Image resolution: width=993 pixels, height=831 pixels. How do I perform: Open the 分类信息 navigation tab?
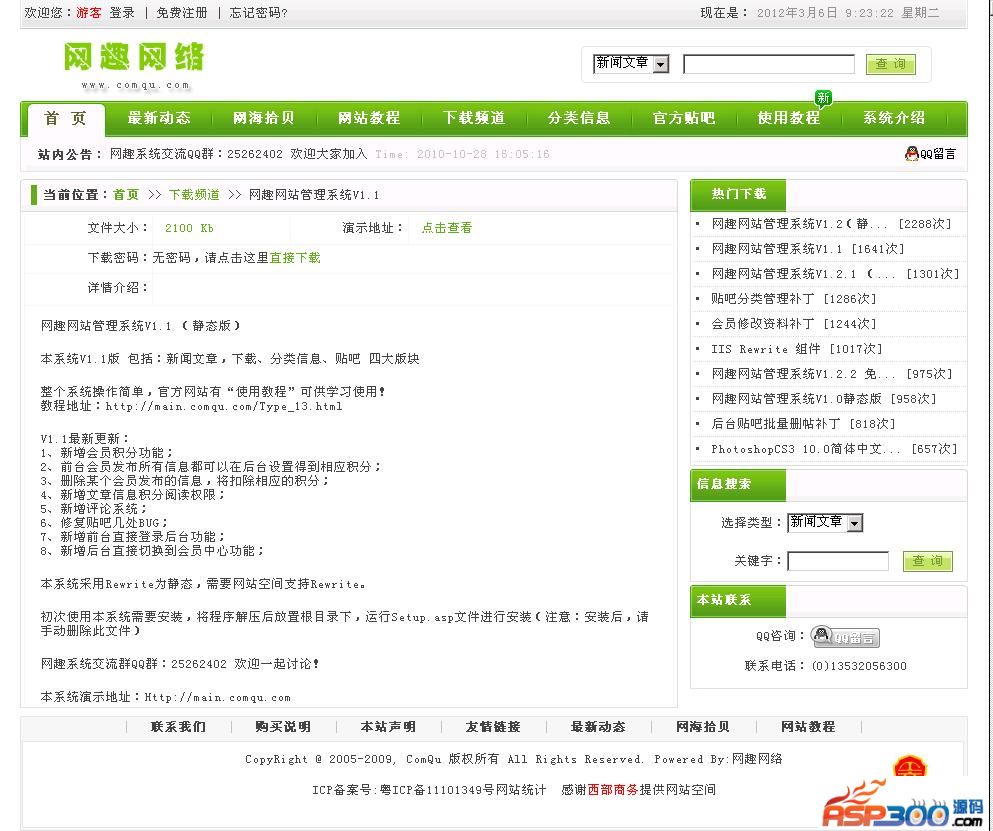[x=579, y=118]
